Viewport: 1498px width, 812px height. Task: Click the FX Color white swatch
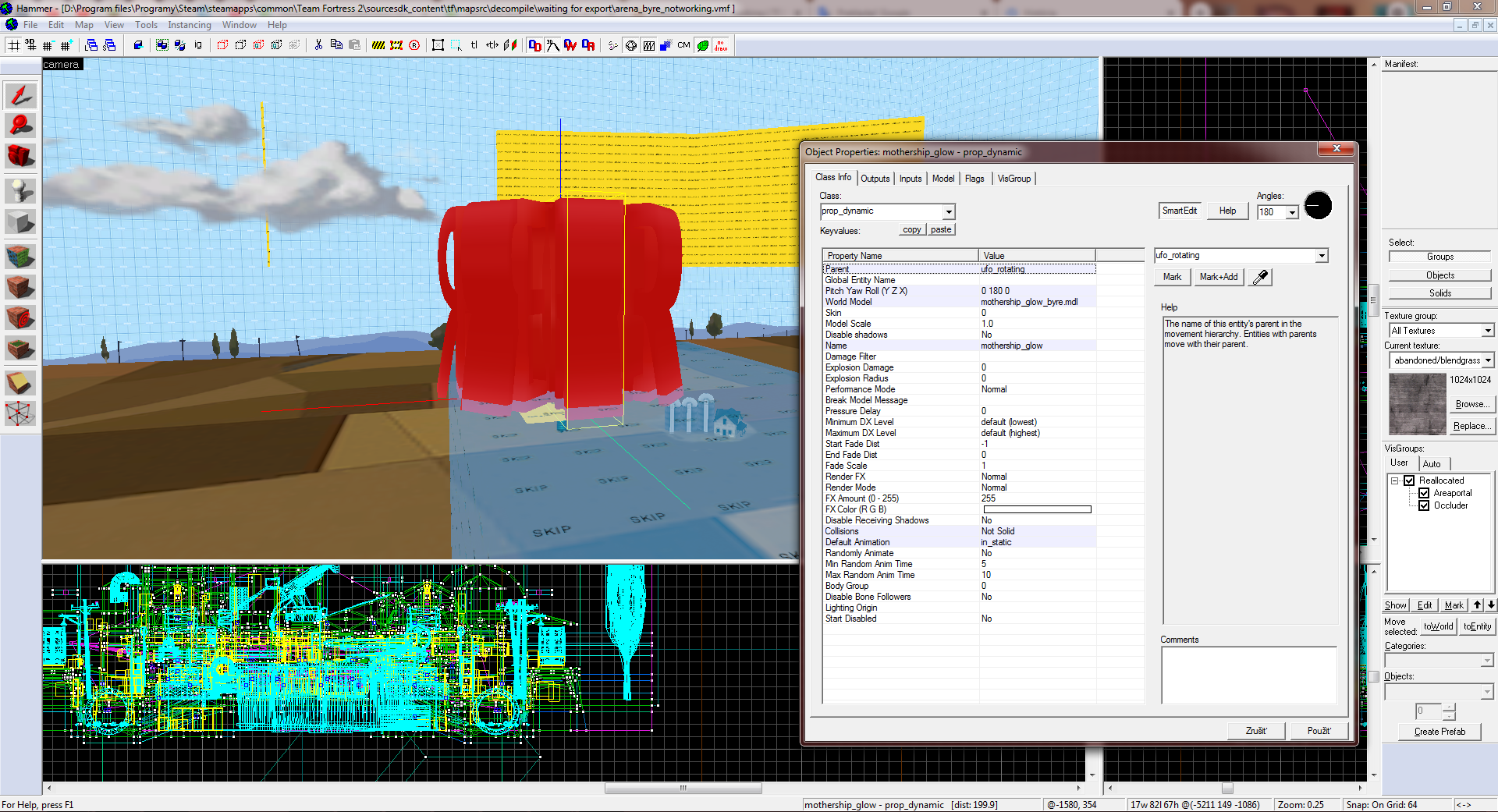click(x=1038, y=509)
